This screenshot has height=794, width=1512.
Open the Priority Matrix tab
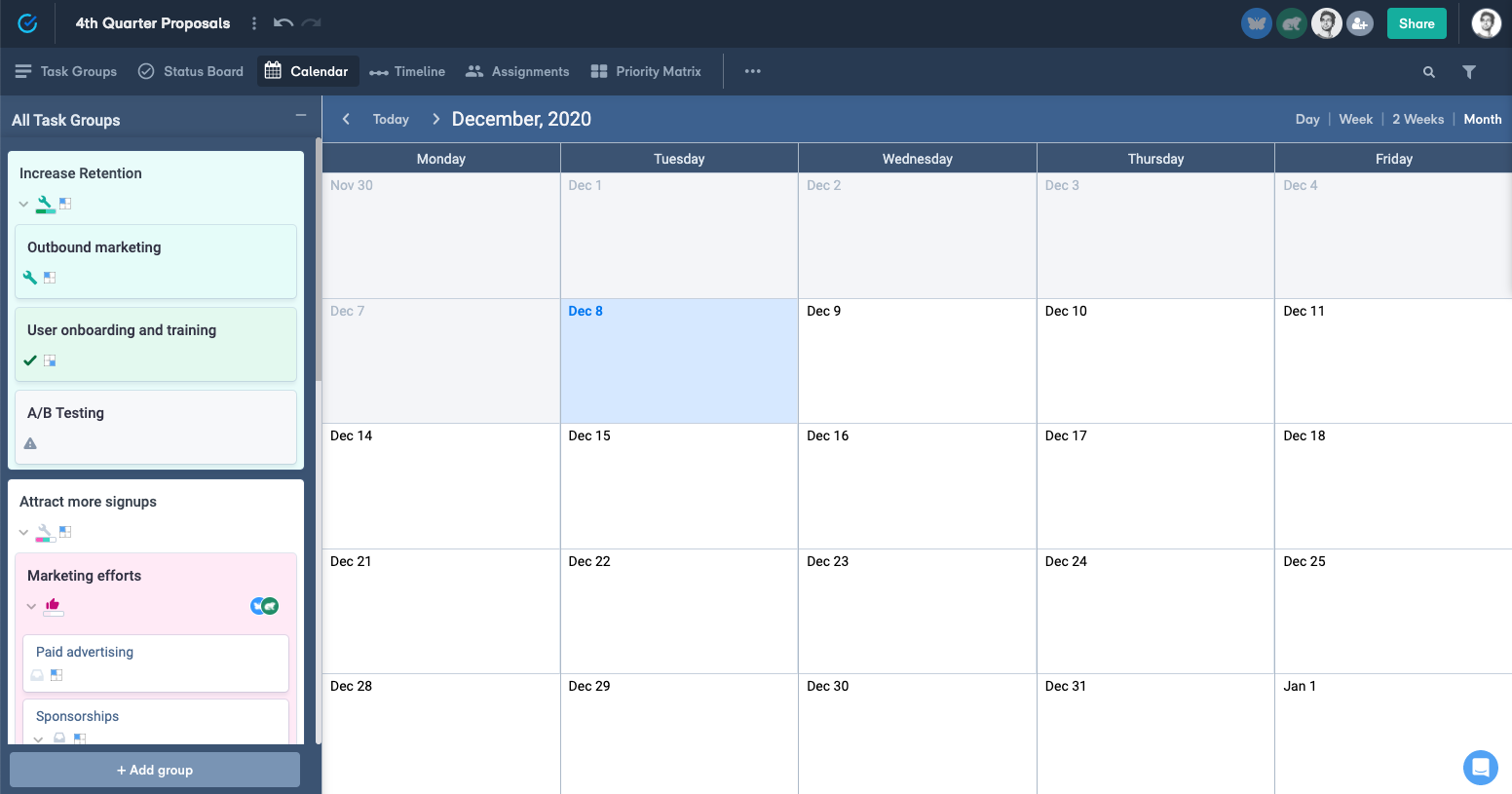[x=646, y=72]
